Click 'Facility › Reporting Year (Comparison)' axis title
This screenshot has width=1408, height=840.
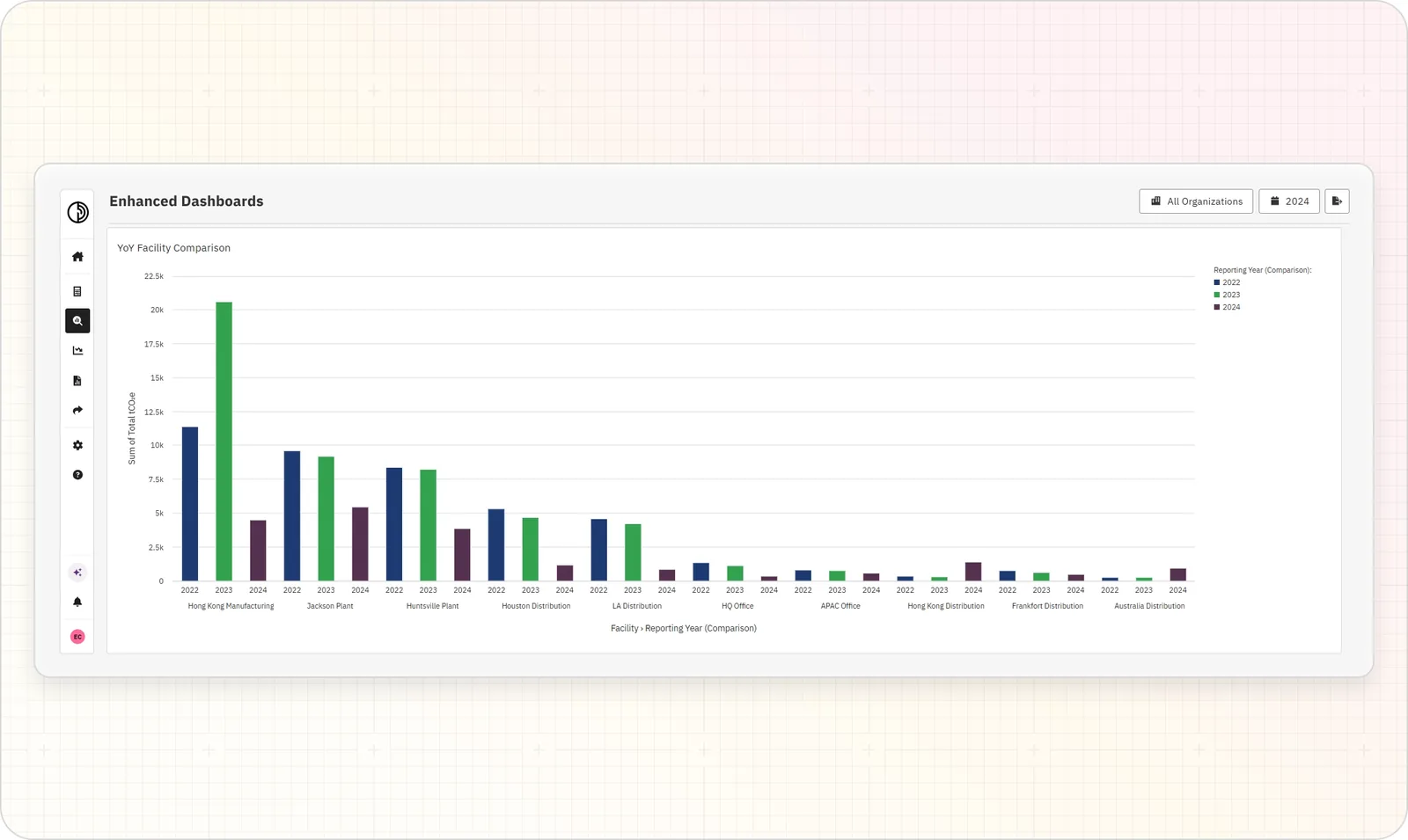click(x=684, y=628)
